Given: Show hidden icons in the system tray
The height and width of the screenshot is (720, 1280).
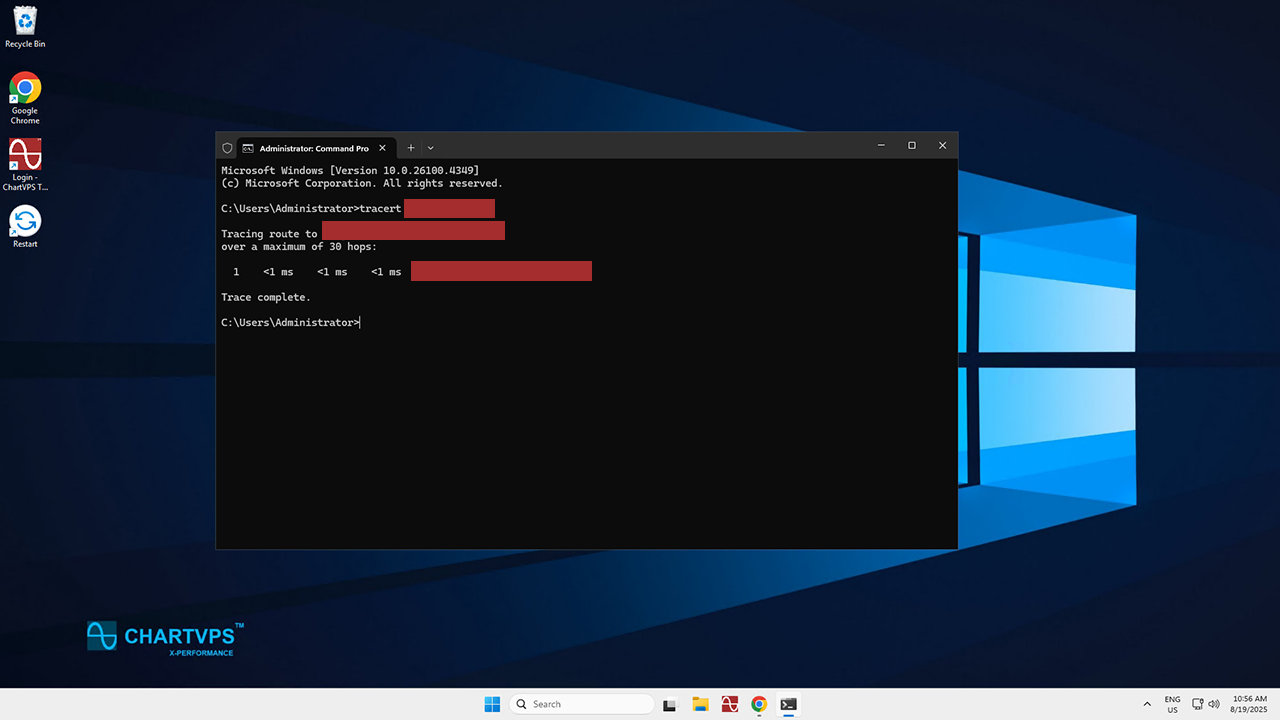Looking at the screenshot, I should click(x=1146, y=704).
